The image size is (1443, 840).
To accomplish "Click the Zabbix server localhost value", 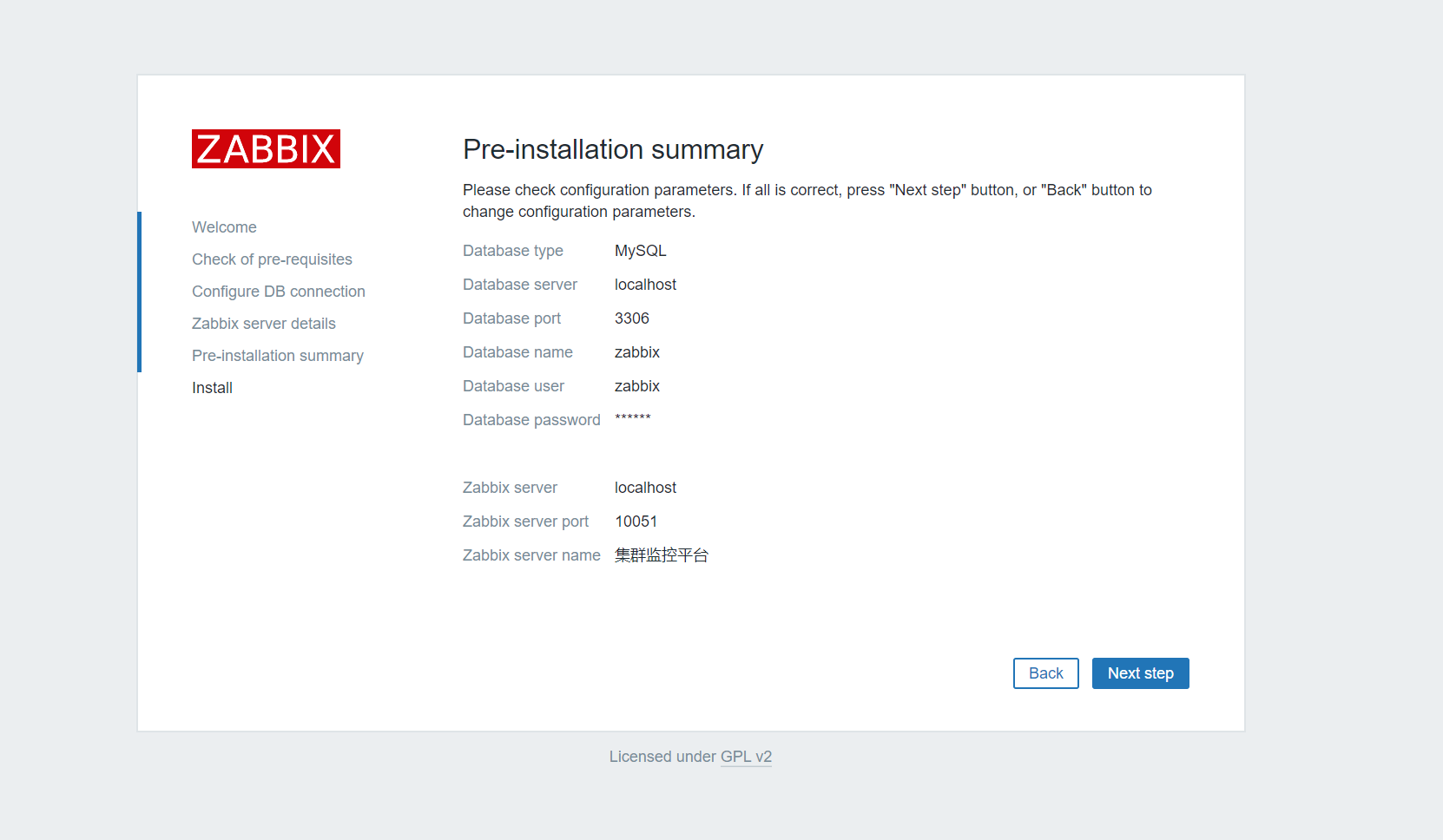I will coord(645,488).
